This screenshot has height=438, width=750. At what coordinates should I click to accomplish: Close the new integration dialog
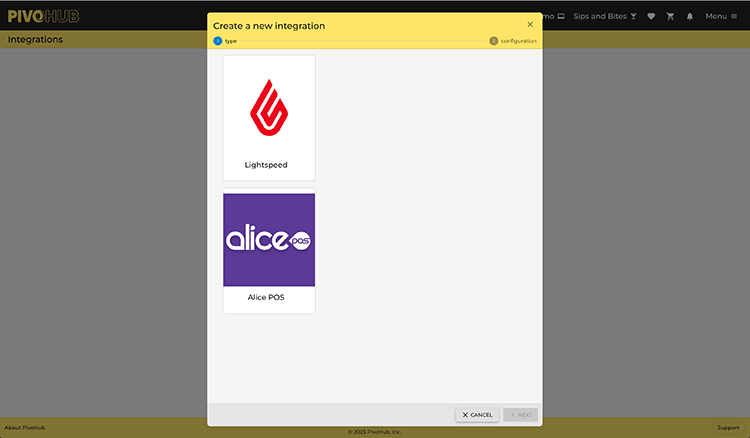point(530,25)
